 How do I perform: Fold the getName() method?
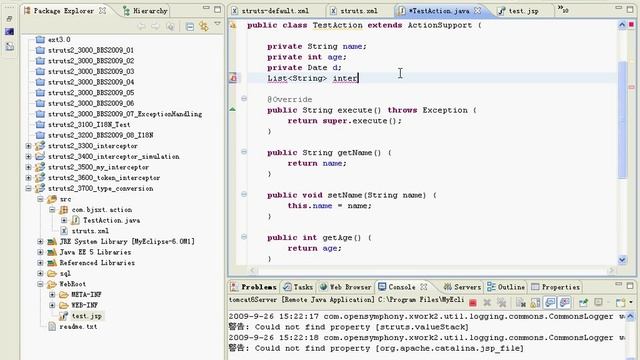pyautogui.click(x=244, y=152)
